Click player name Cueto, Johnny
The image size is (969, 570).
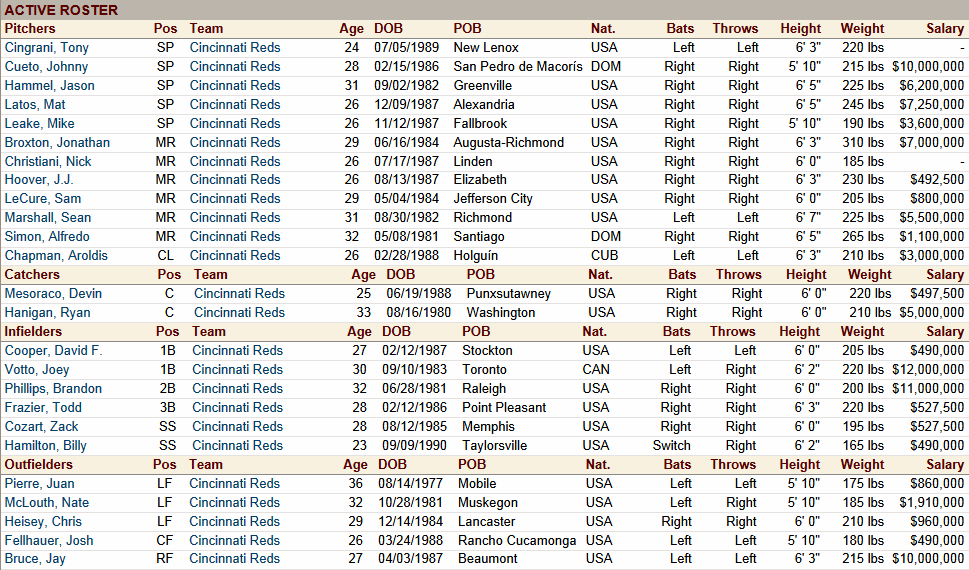point(46,67)
